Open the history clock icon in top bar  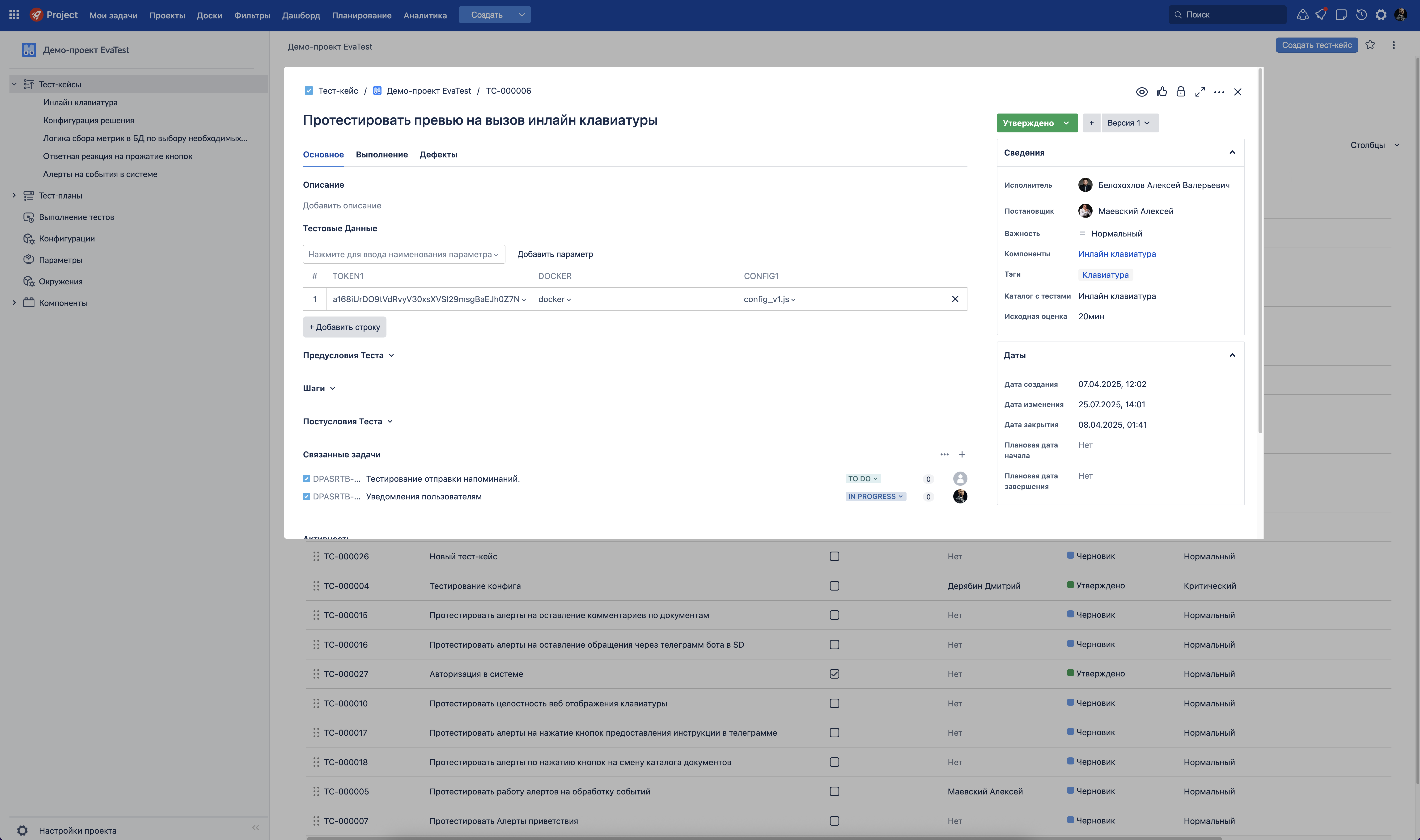coord(1362,15)
